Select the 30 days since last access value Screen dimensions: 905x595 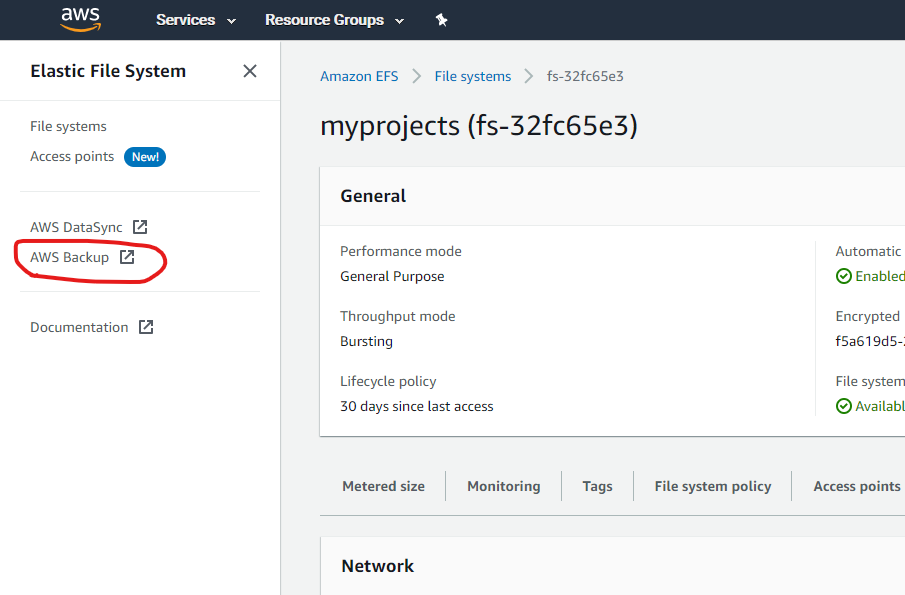click(x=417, y=406)
